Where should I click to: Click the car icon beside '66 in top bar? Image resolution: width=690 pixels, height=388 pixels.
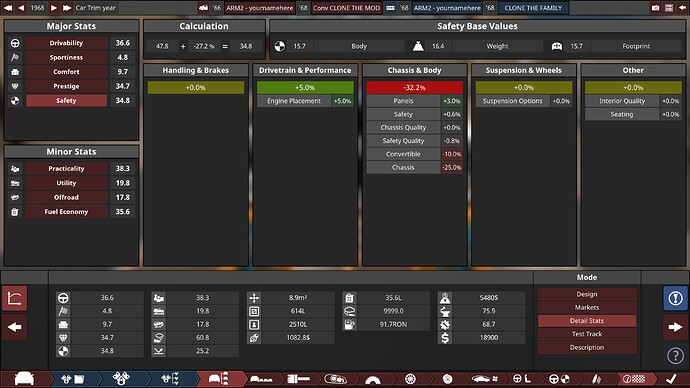click(x=203, y=8)
